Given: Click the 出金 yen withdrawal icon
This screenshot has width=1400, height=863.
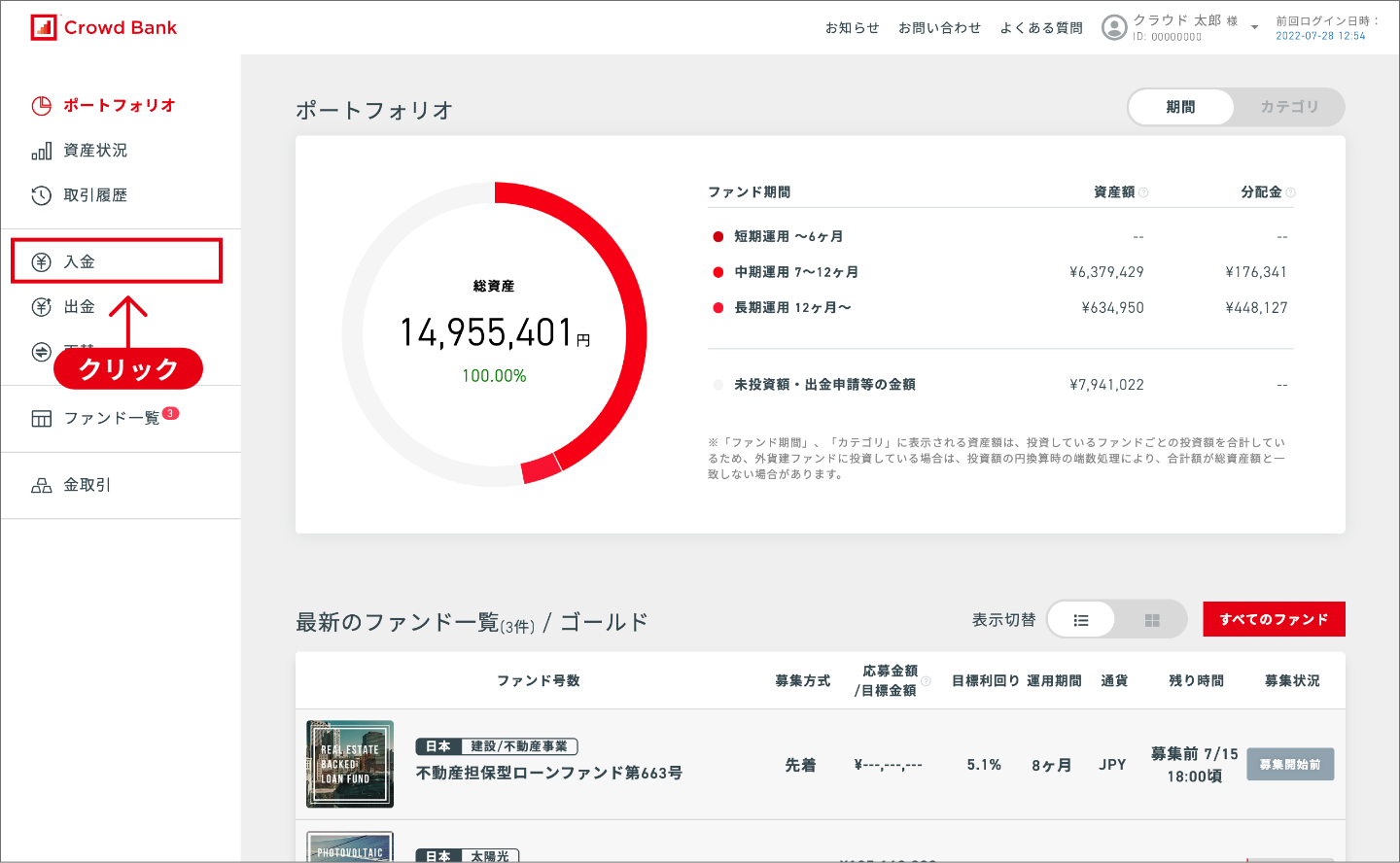Looking at the screenshot, I should coord(42,307).
